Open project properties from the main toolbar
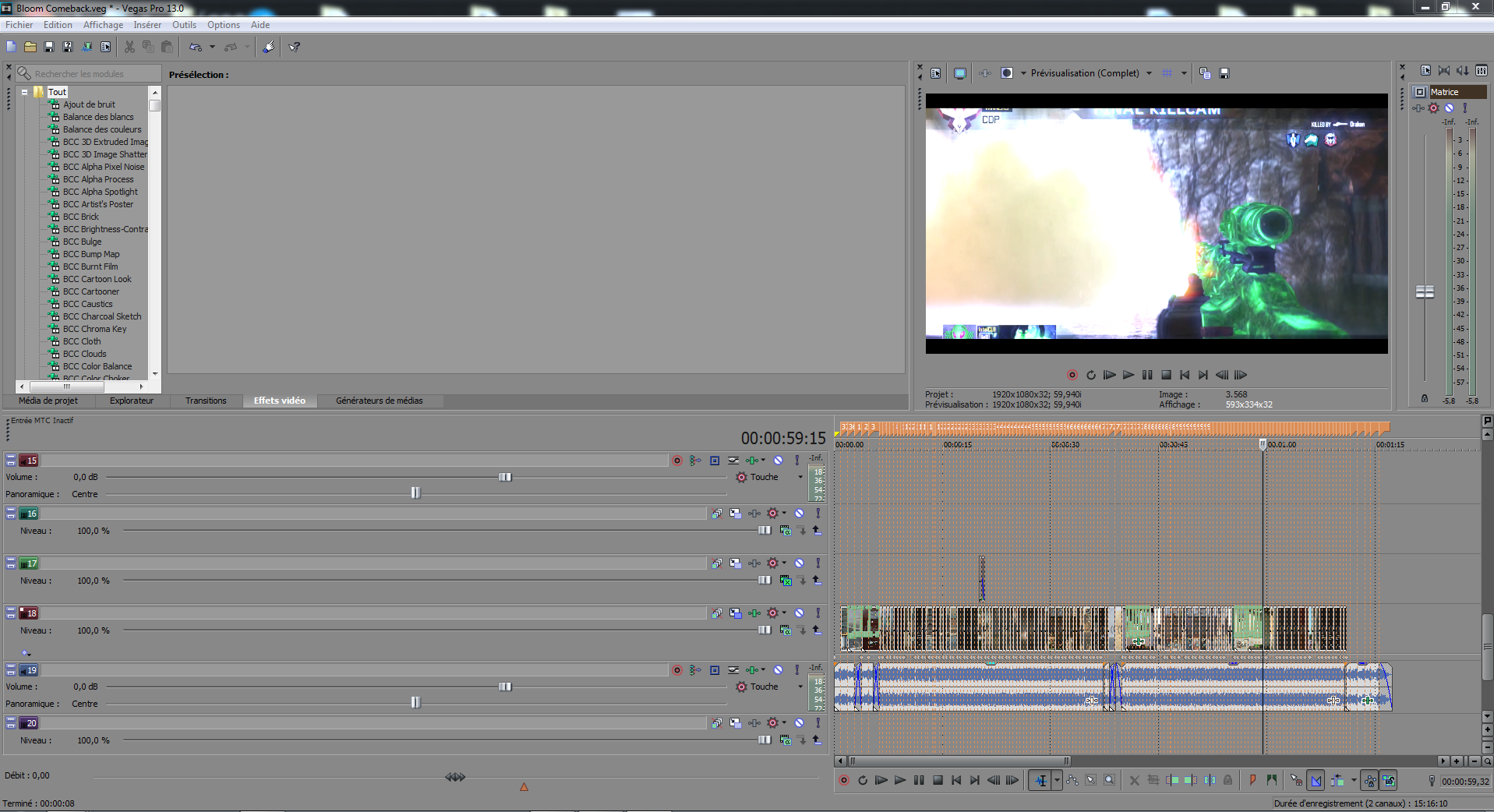 pos(106,47)
